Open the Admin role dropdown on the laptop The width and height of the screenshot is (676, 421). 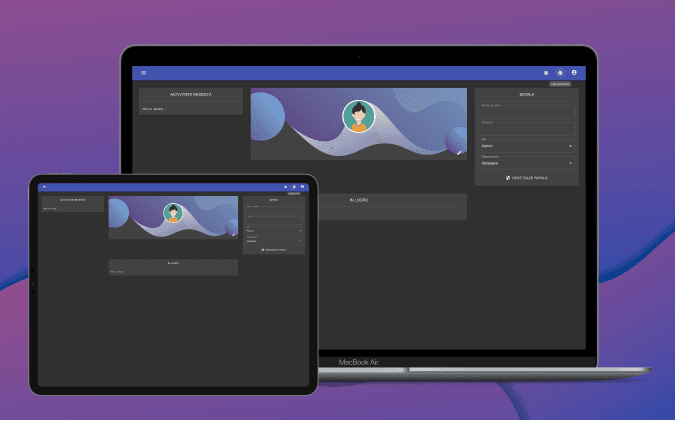point(526,146)
